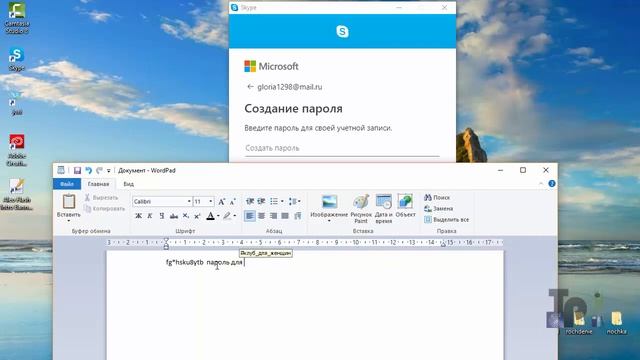Select center text alignment
The height and width of the screenshot is (360, 640).
[x=262, y=216]
